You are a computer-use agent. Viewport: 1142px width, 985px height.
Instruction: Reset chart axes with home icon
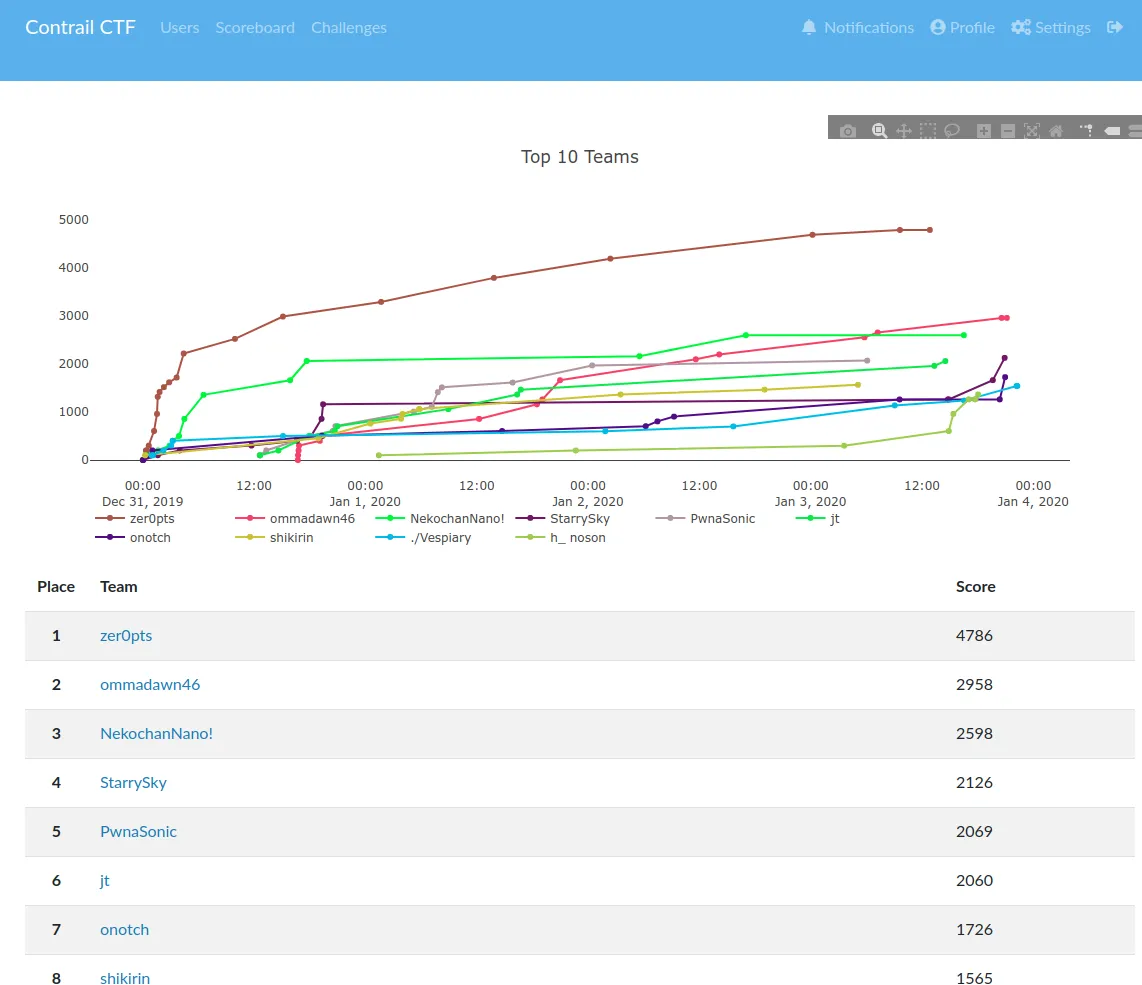[x=1056, y=131]
